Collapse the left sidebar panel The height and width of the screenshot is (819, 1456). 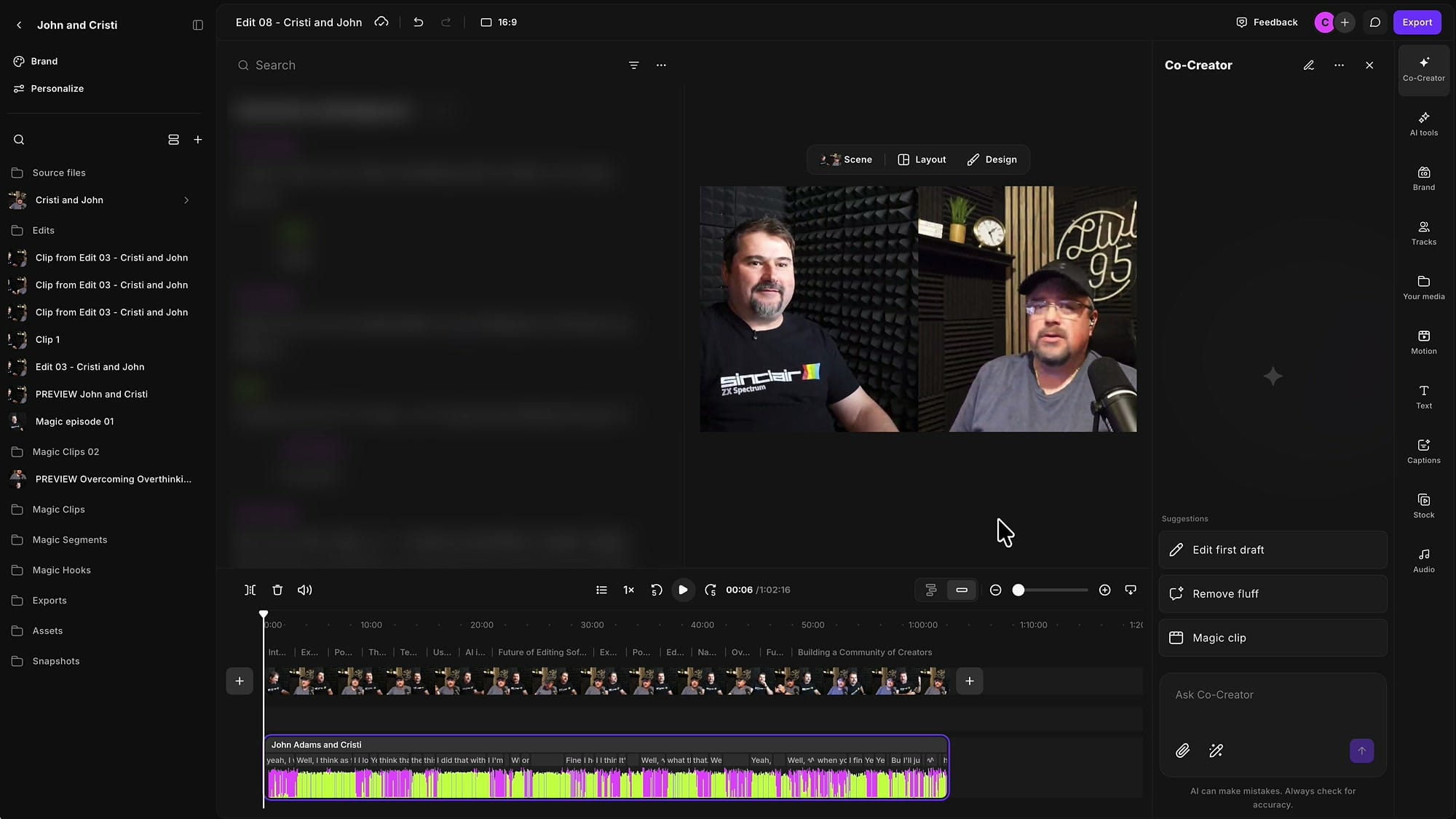point(197,25)
